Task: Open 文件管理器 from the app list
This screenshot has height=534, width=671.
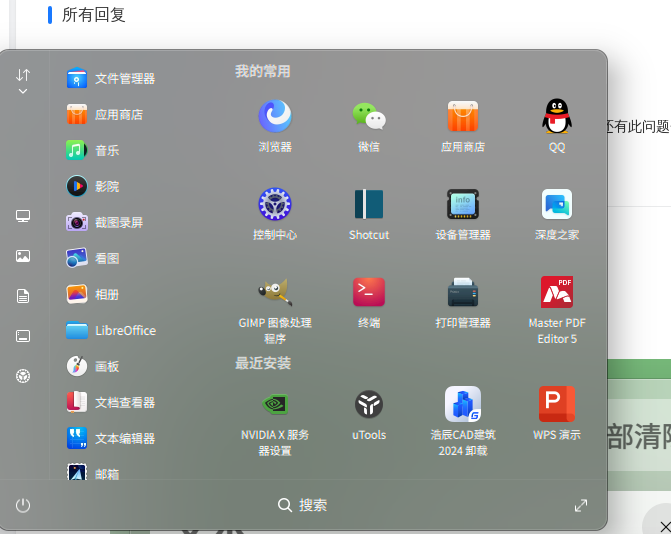Action: click(x=111, y=78)
